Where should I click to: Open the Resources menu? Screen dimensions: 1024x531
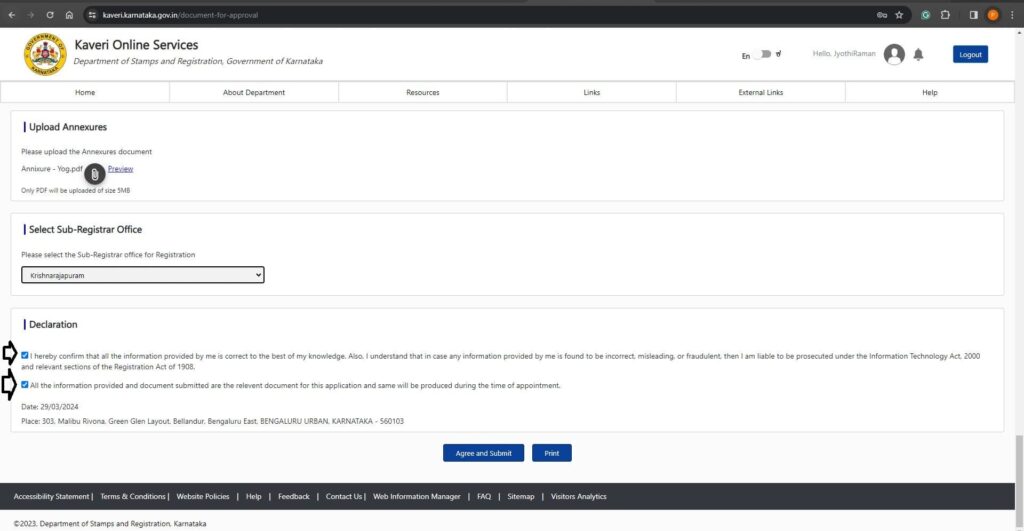pyautogui.click(x=422, y=93)
